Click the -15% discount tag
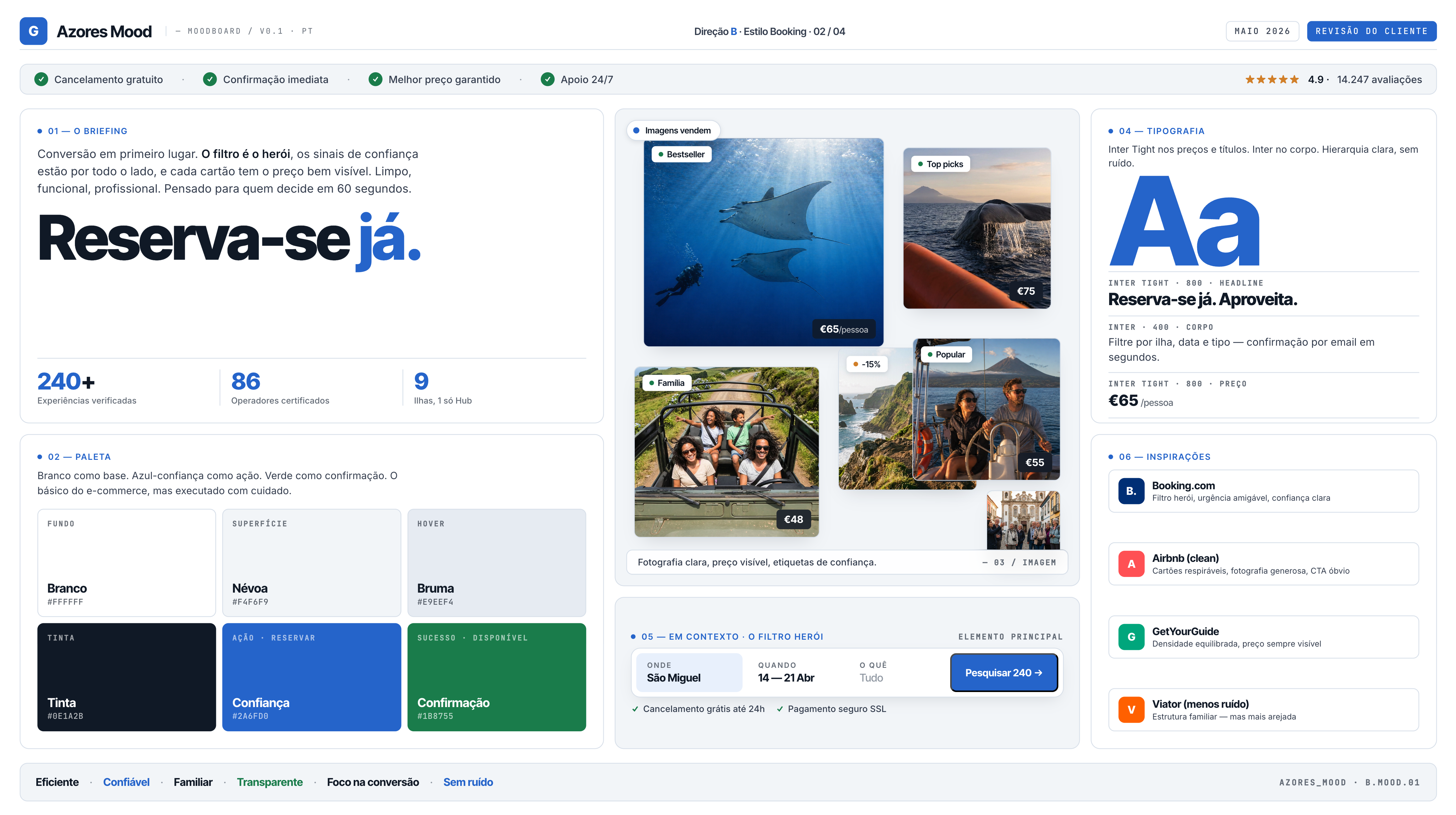Viewport: 1456px width, 815px height. click(x=867, y=364)
